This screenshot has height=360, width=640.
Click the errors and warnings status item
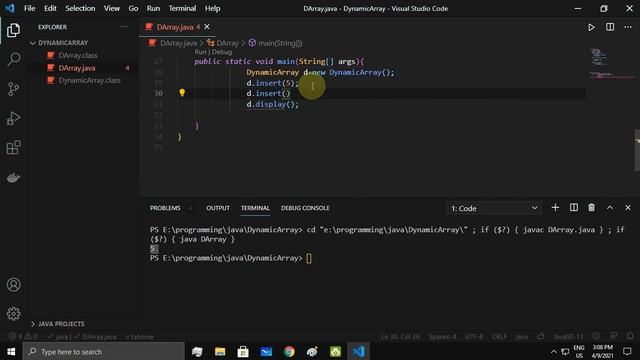click(23, 337)
